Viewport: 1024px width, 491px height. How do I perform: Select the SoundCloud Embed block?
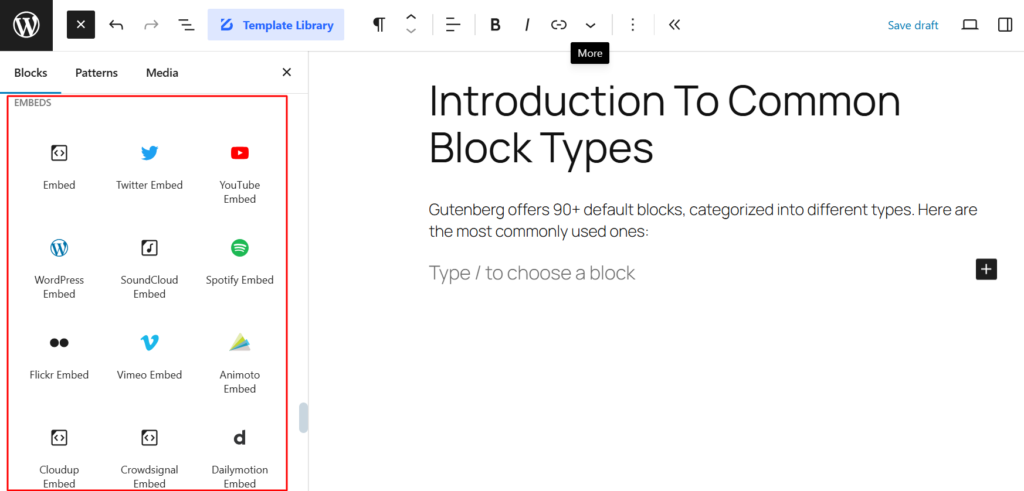150,269
